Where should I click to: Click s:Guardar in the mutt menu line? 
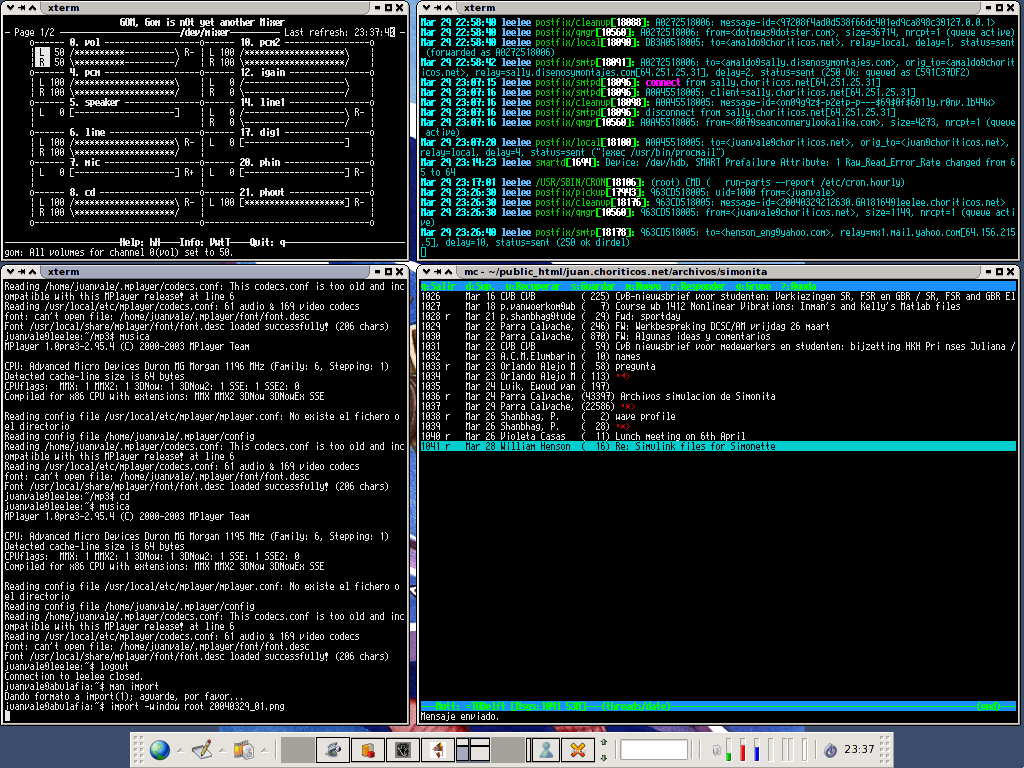(594, 287)
